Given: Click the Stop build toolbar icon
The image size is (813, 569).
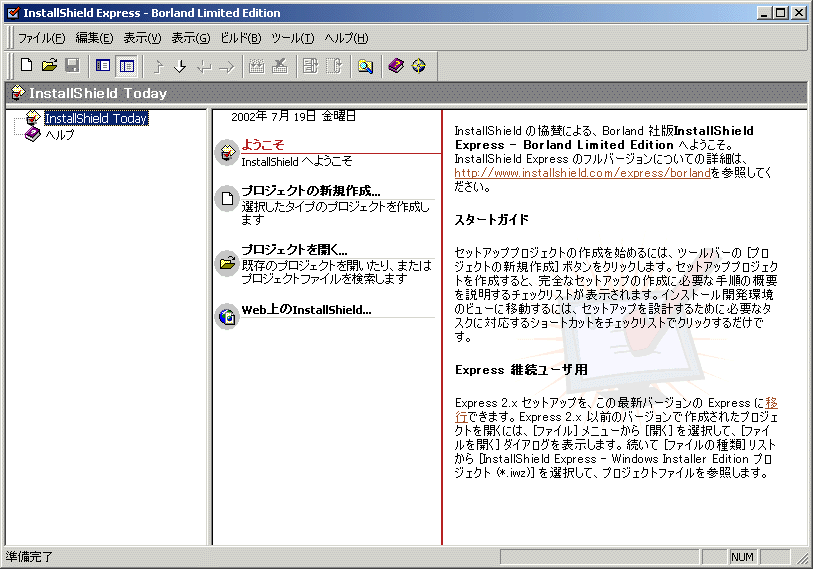Looking at the screenshot, I should 280,66.
